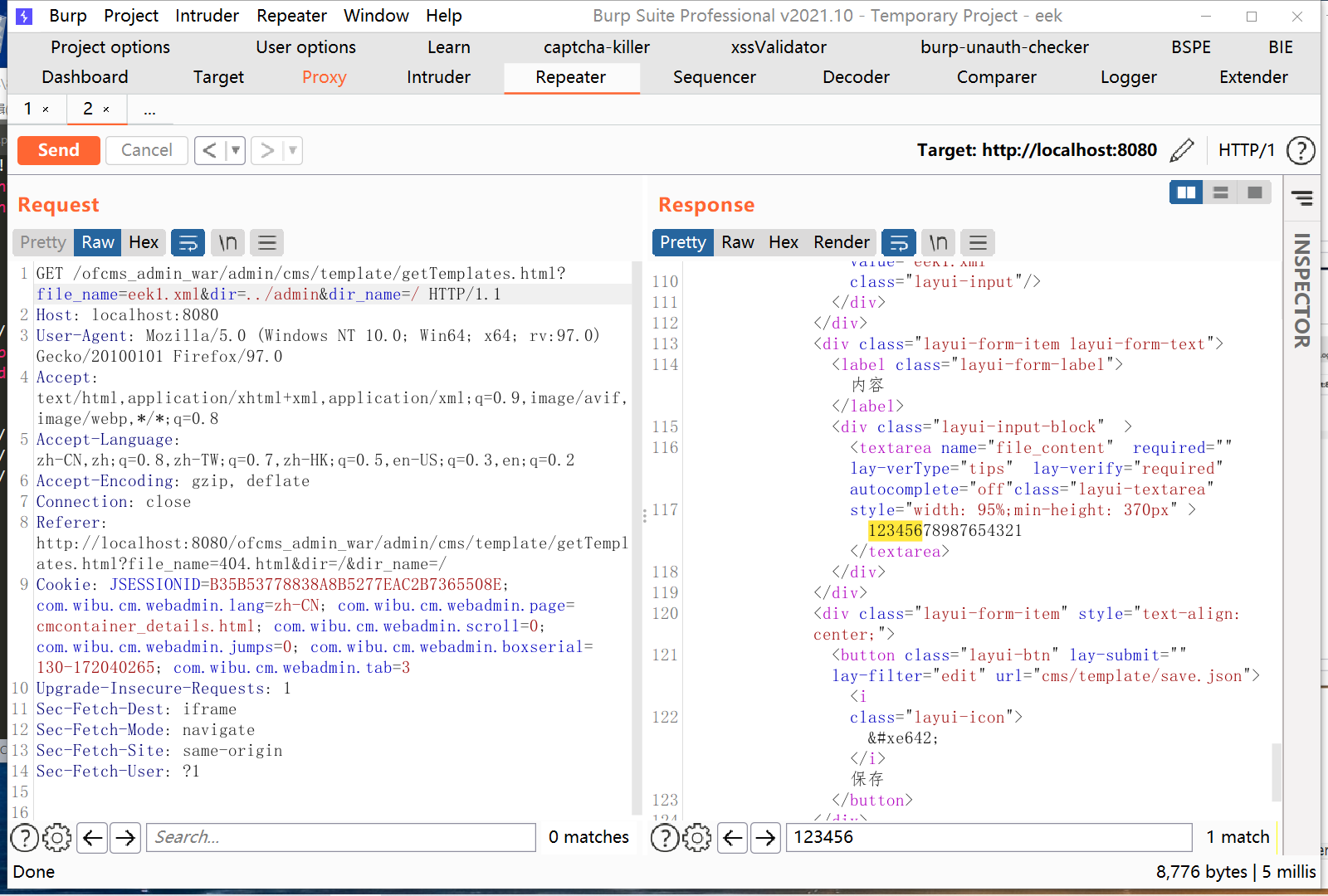Open the Project menu
The width and height of the screenshot is (1328, 896).
coord(131,16)
